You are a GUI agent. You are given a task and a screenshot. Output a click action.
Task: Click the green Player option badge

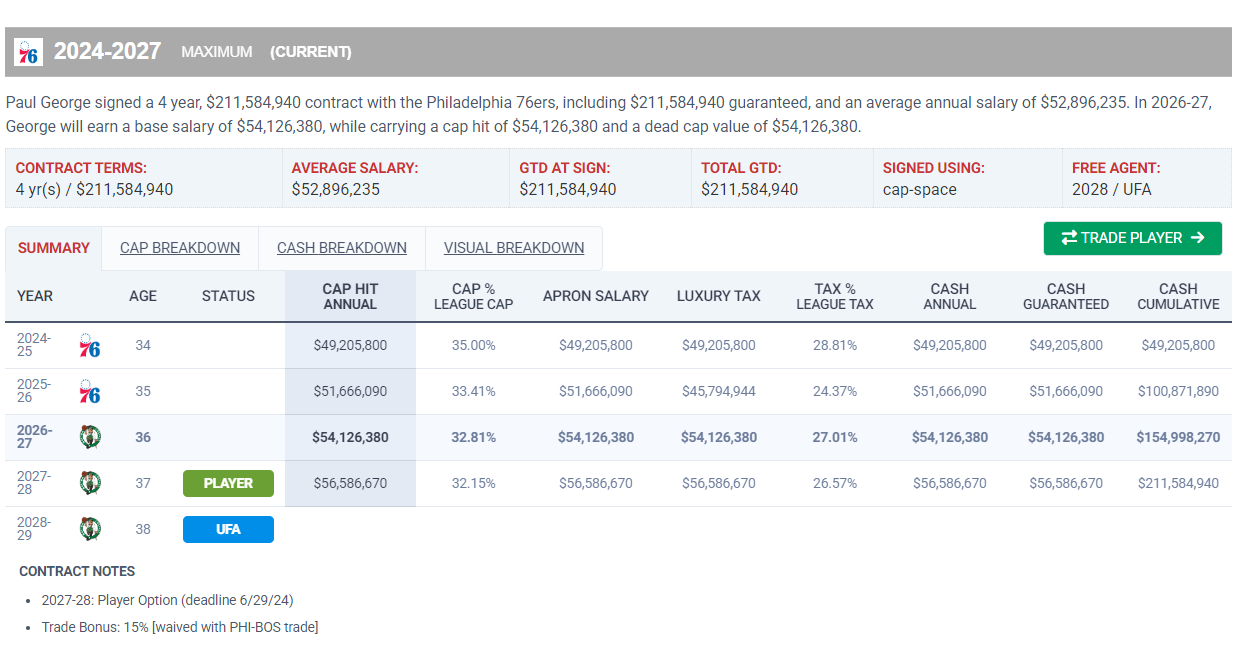point(228,483)
